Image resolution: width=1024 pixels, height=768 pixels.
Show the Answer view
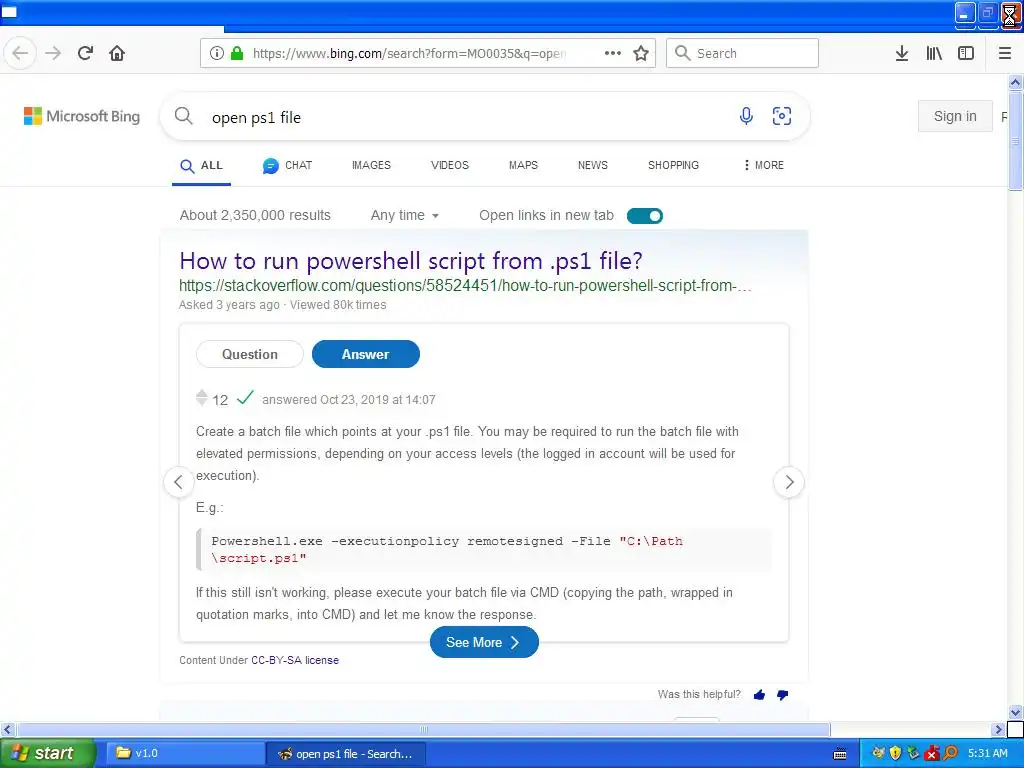(x=366, y=354)
